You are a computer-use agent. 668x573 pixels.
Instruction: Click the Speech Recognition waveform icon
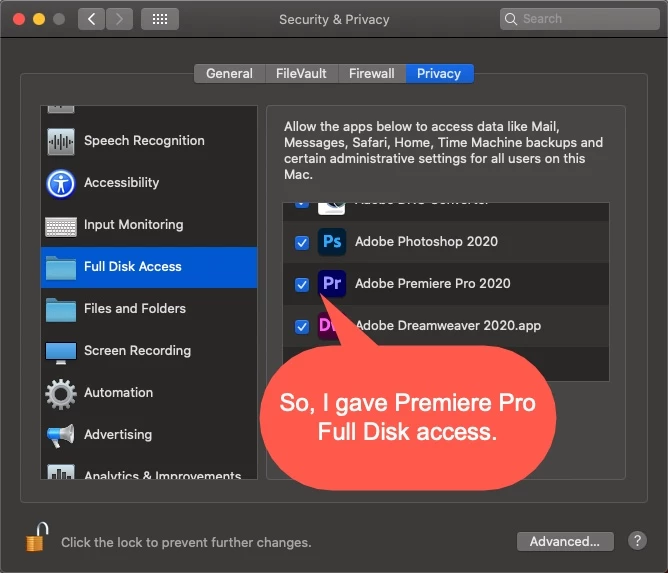[x=60, y=141]
